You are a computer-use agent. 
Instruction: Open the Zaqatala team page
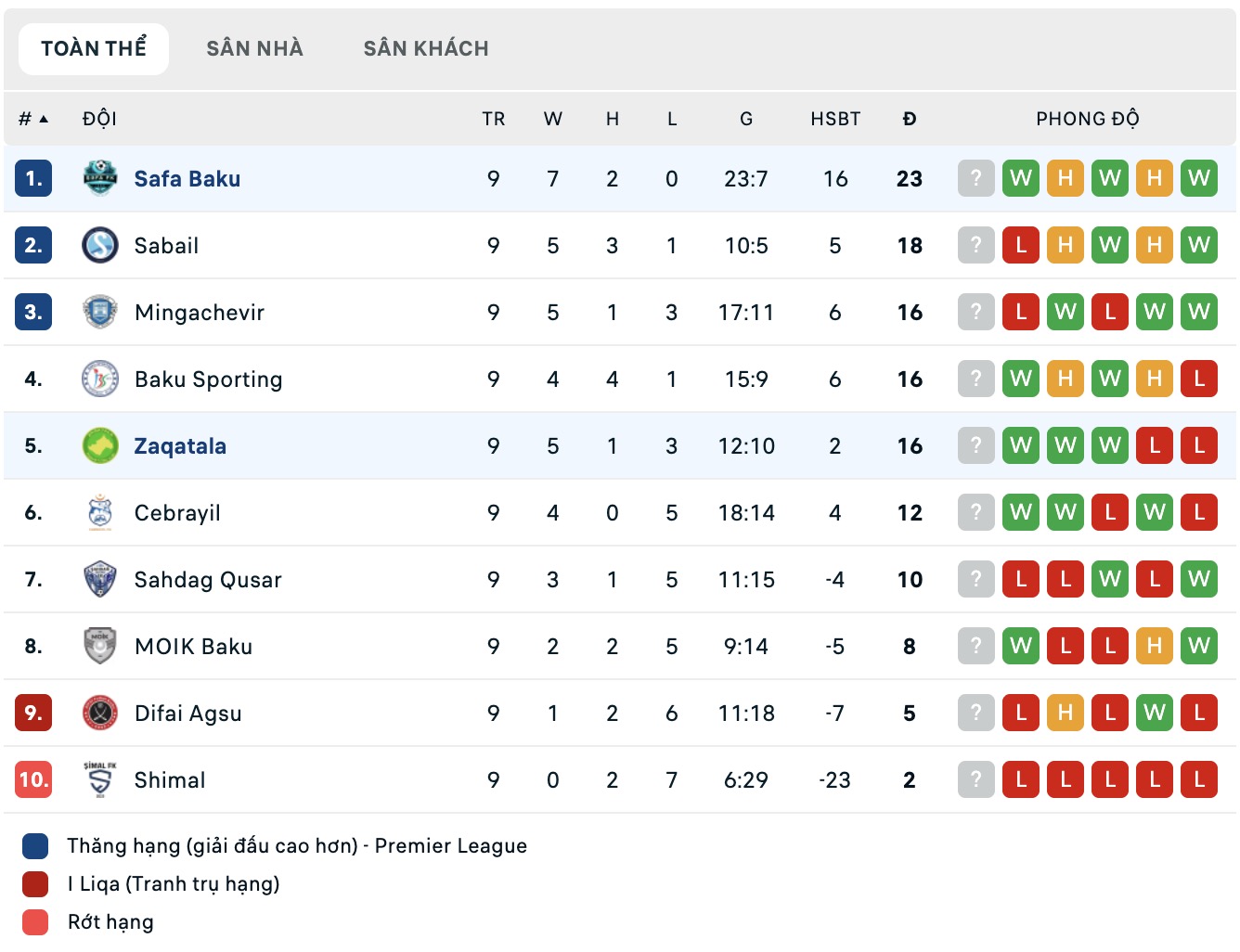[182, 445]
